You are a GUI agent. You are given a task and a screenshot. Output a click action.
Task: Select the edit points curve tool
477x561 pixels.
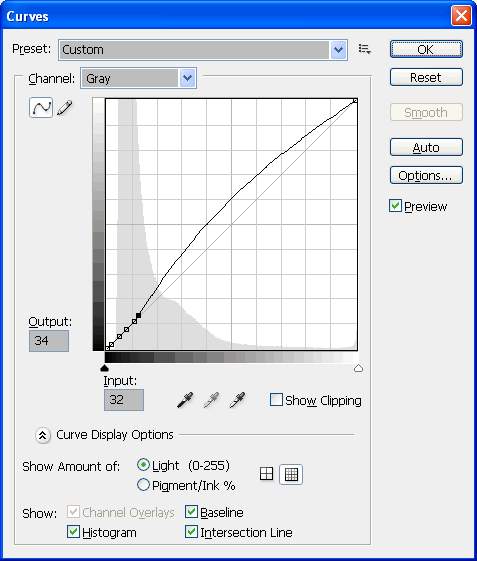tap(41, 107)
